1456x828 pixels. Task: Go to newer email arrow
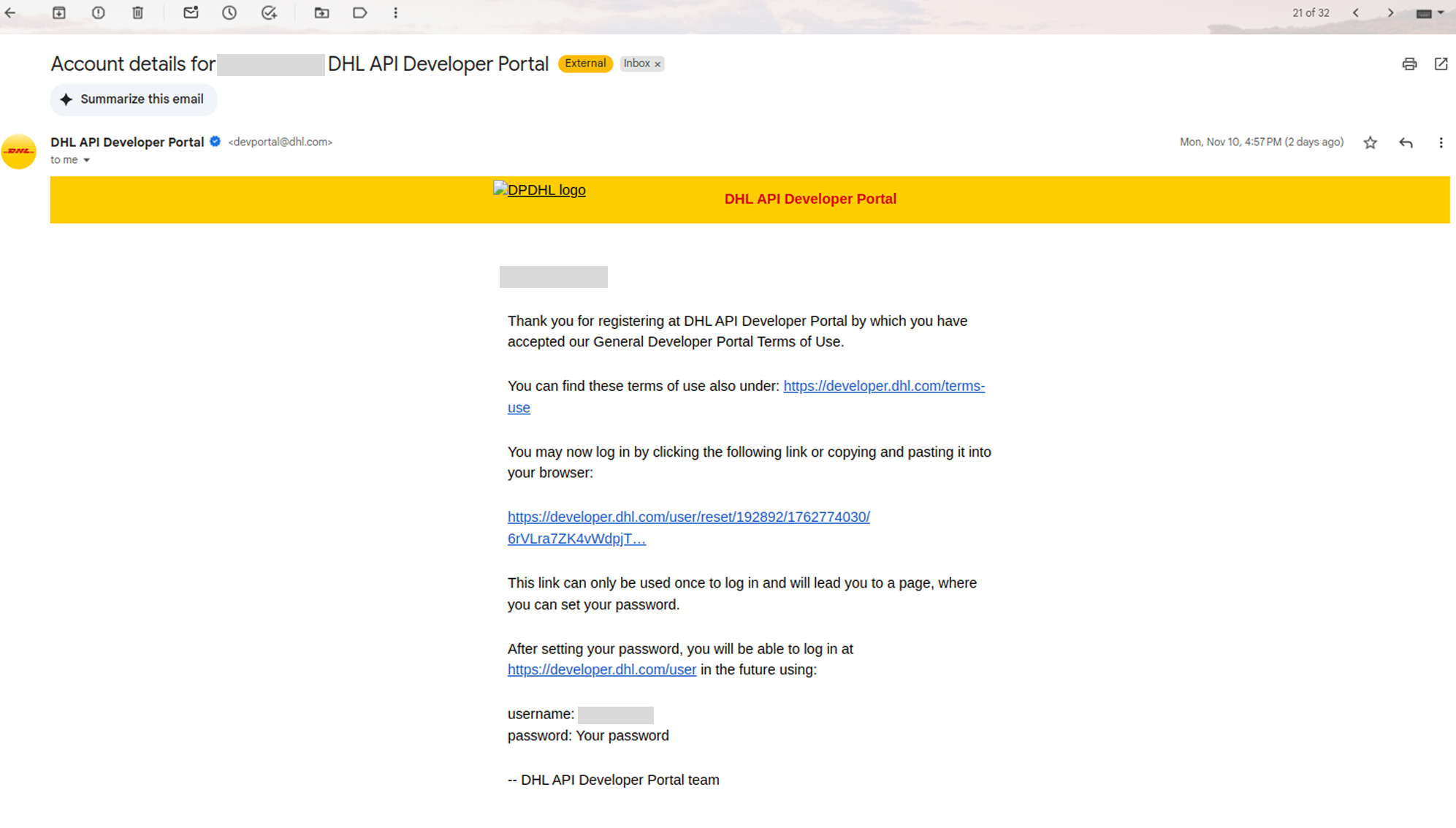(1356, 12)
